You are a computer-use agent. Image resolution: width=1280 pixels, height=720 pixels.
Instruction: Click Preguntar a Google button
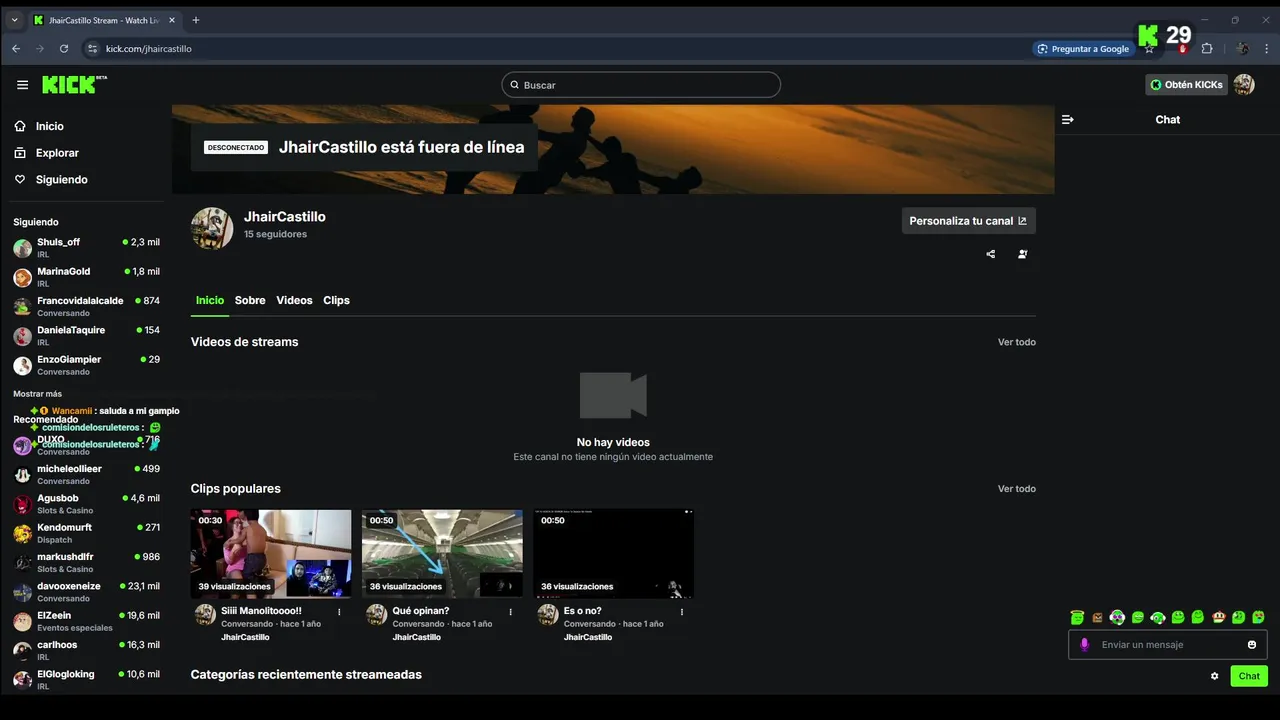(x=1083, y=48)
